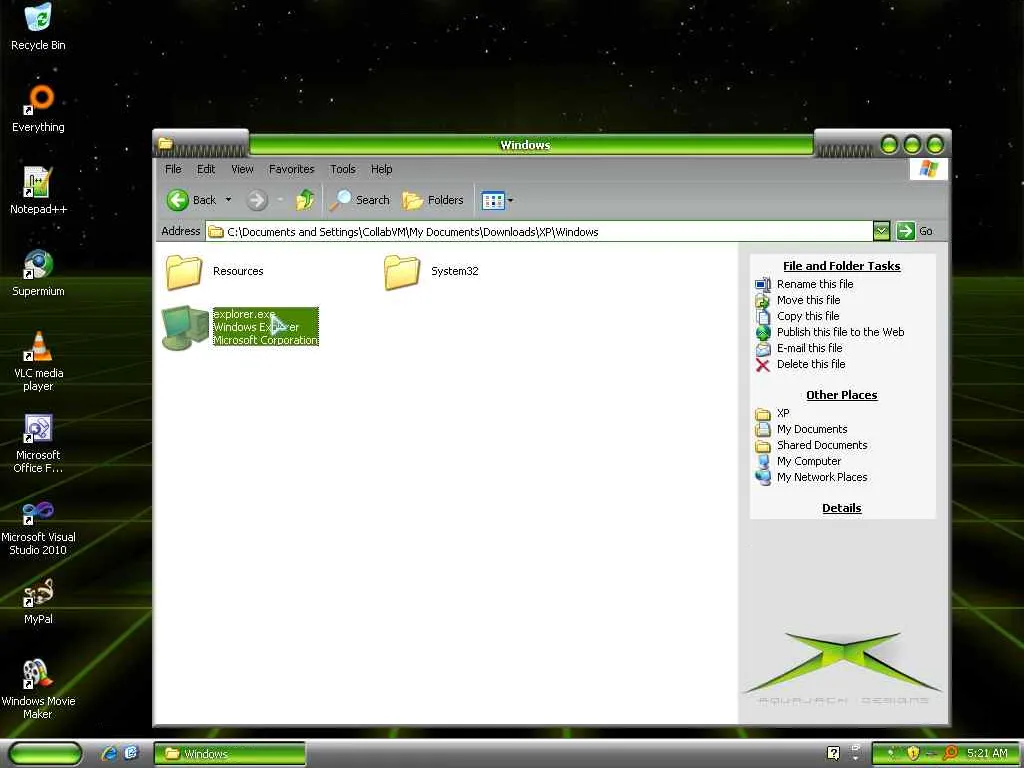Image resolution: width=1024 pixels, height=768 pixels.
Task: Click the help question mark tray icon
Action: (x=833, y=754)
